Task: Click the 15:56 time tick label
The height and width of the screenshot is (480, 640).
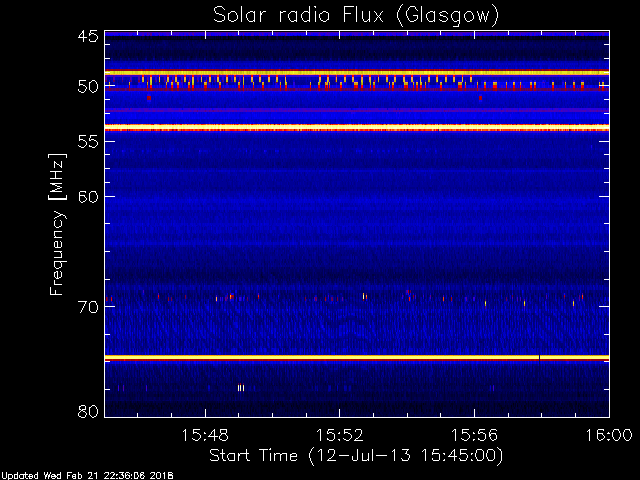Action: pyautogui.click(x=474, y=436)
